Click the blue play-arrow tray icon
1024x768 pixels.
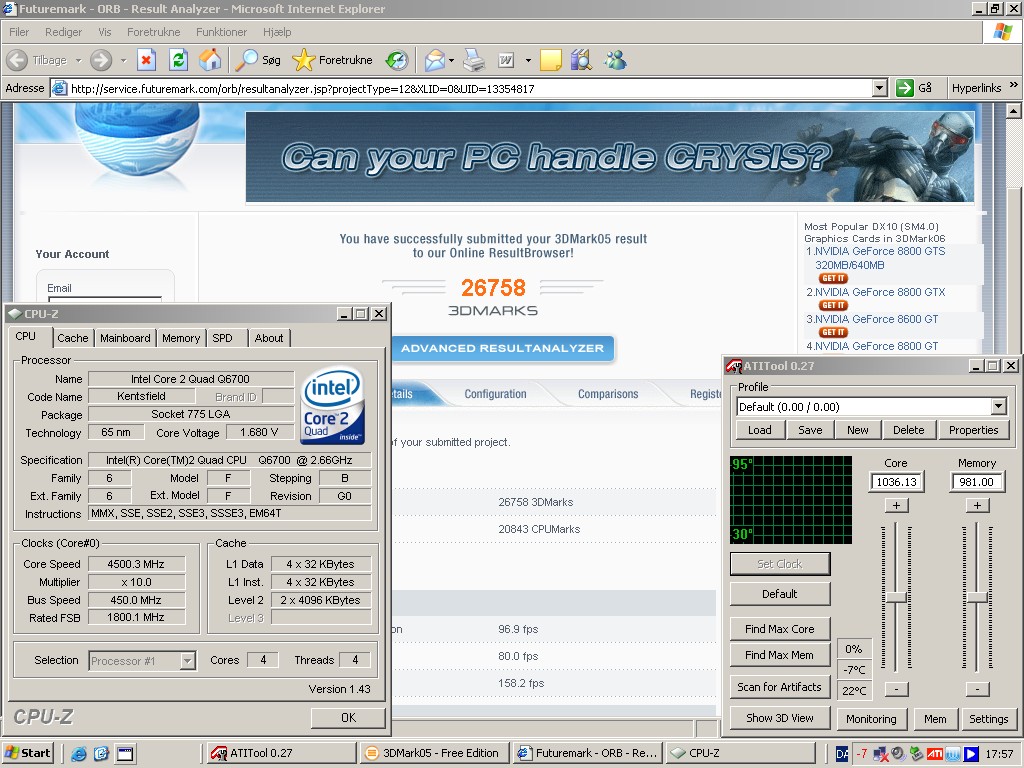[971, 754]
